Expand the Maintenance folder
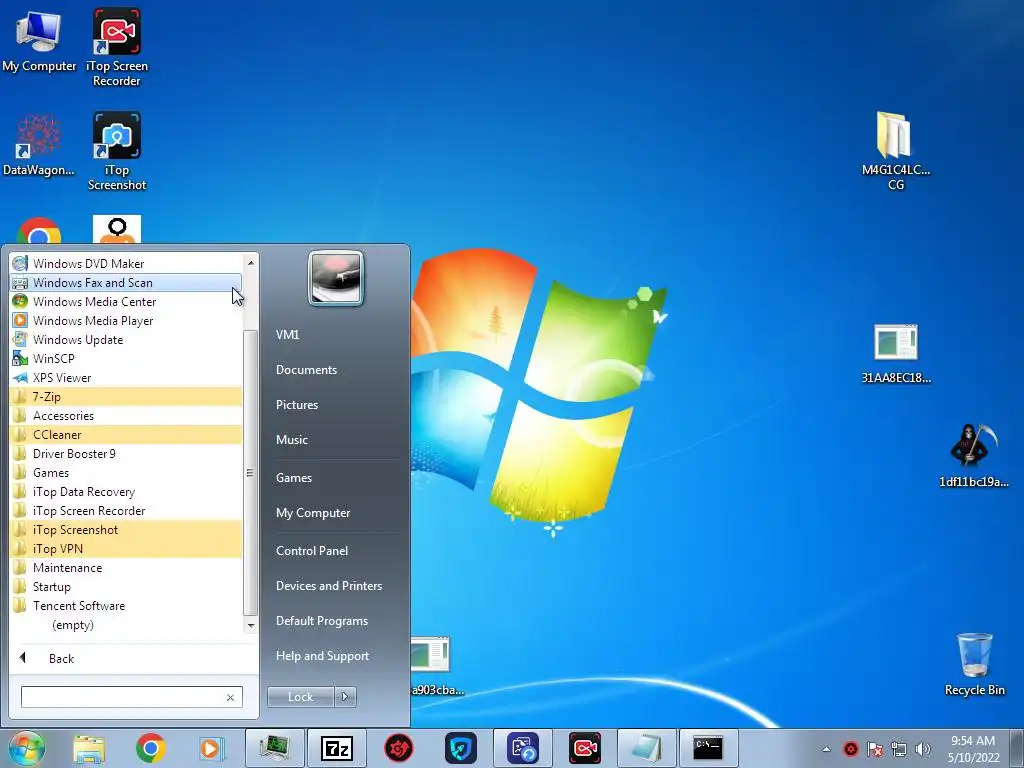The width and height of the screenshot is (1024, 768). (x=126, y=568)
